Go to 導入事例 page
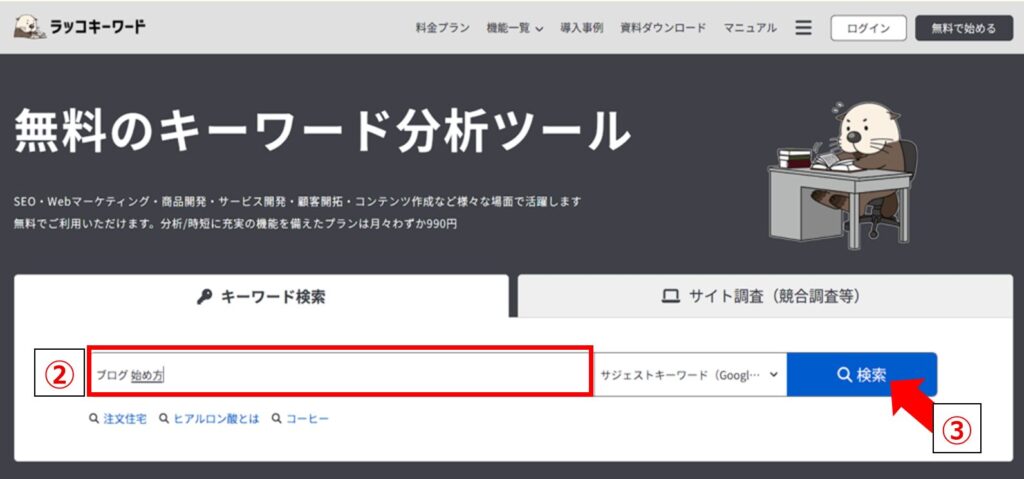This screenshot has width=1024, height=479. click(x=582, y=28)
